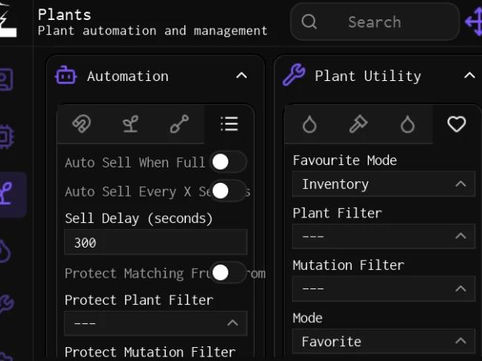Collapse the Automation panel
This screenshot has width=482, height=361.
pos(242,76)
